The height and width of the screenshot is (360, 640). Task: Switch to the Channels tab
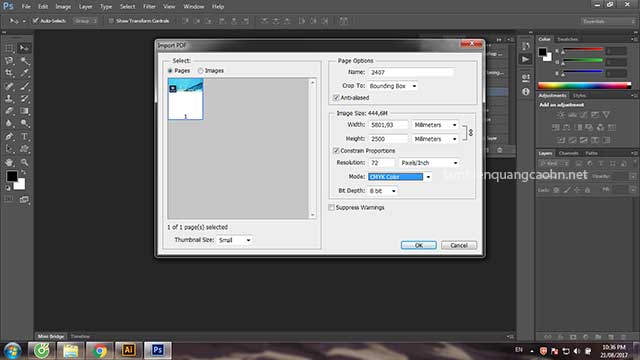tap(569, 153)
